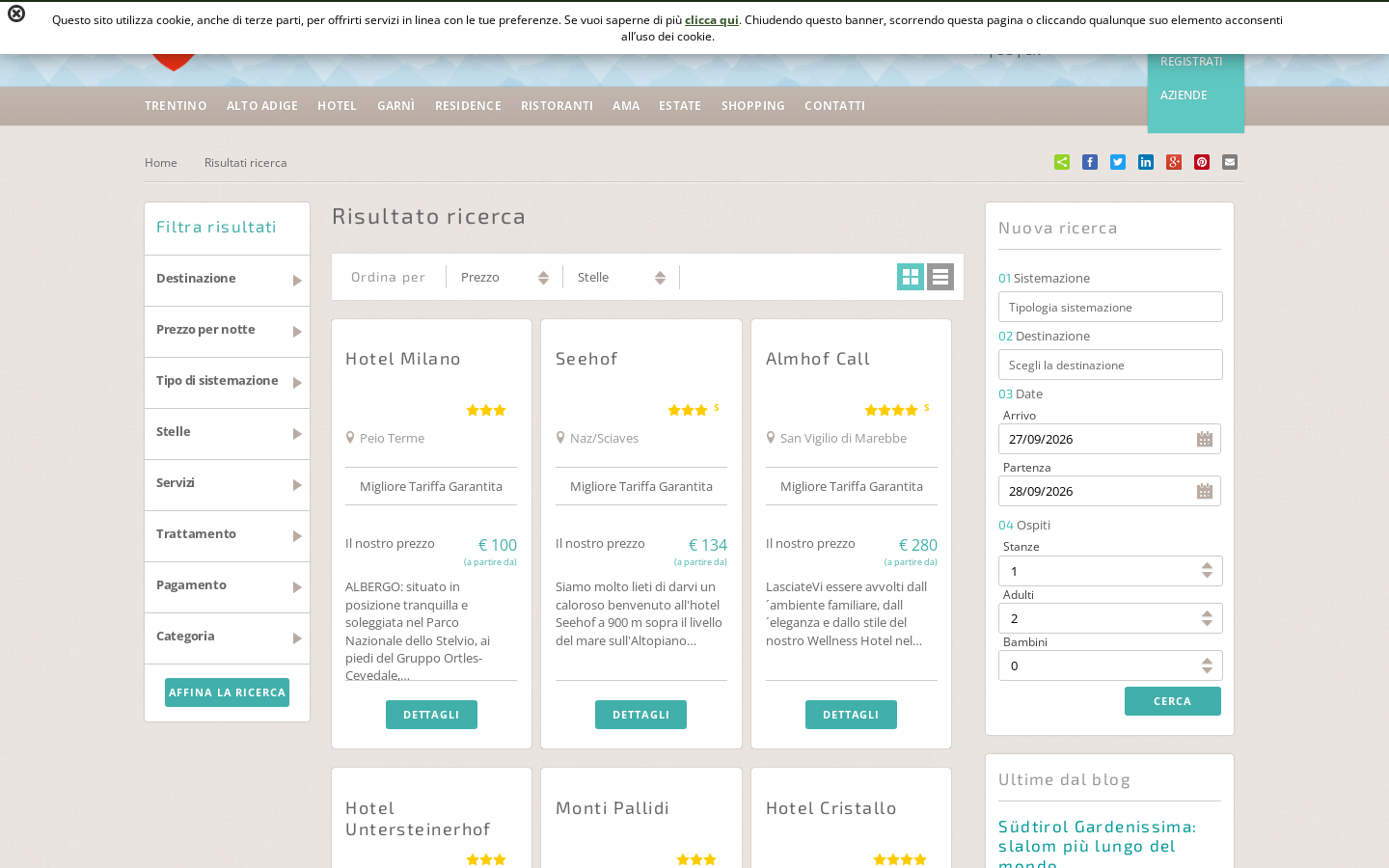Close the cookie banner with the X icon
The height and width of the screenshot is (868, 1389).
(16, 14)
